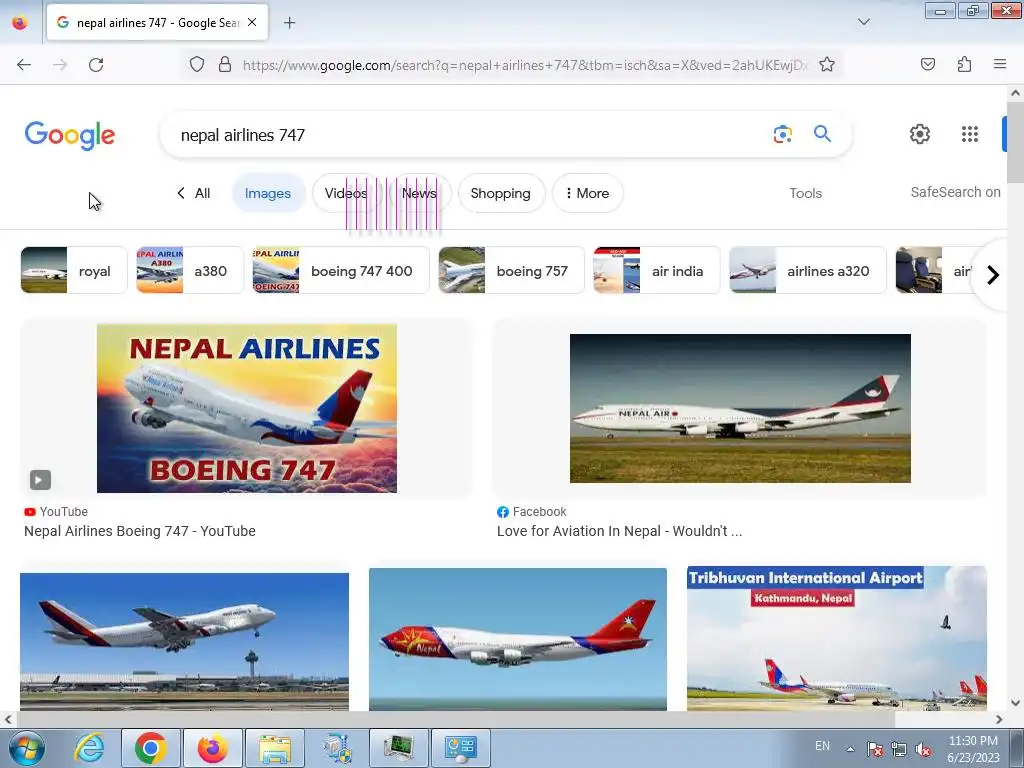Filter by airlines a320 chip
Viewport: 1024px width, 768px height.
click(x=808, y=270)
